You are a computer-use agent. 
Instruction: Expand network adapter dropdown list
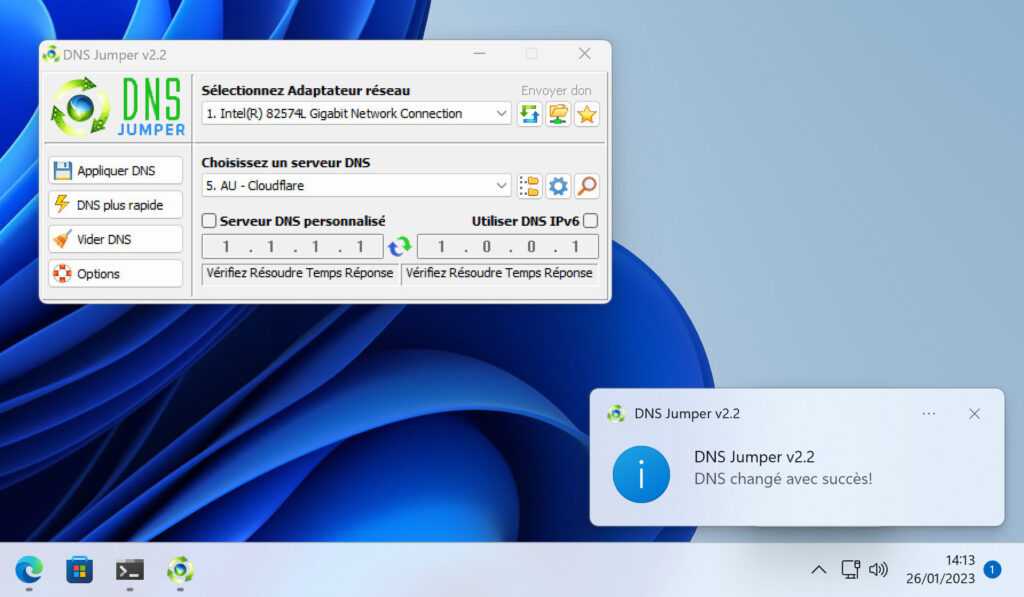pyautogui.click(x=501, y=114)
